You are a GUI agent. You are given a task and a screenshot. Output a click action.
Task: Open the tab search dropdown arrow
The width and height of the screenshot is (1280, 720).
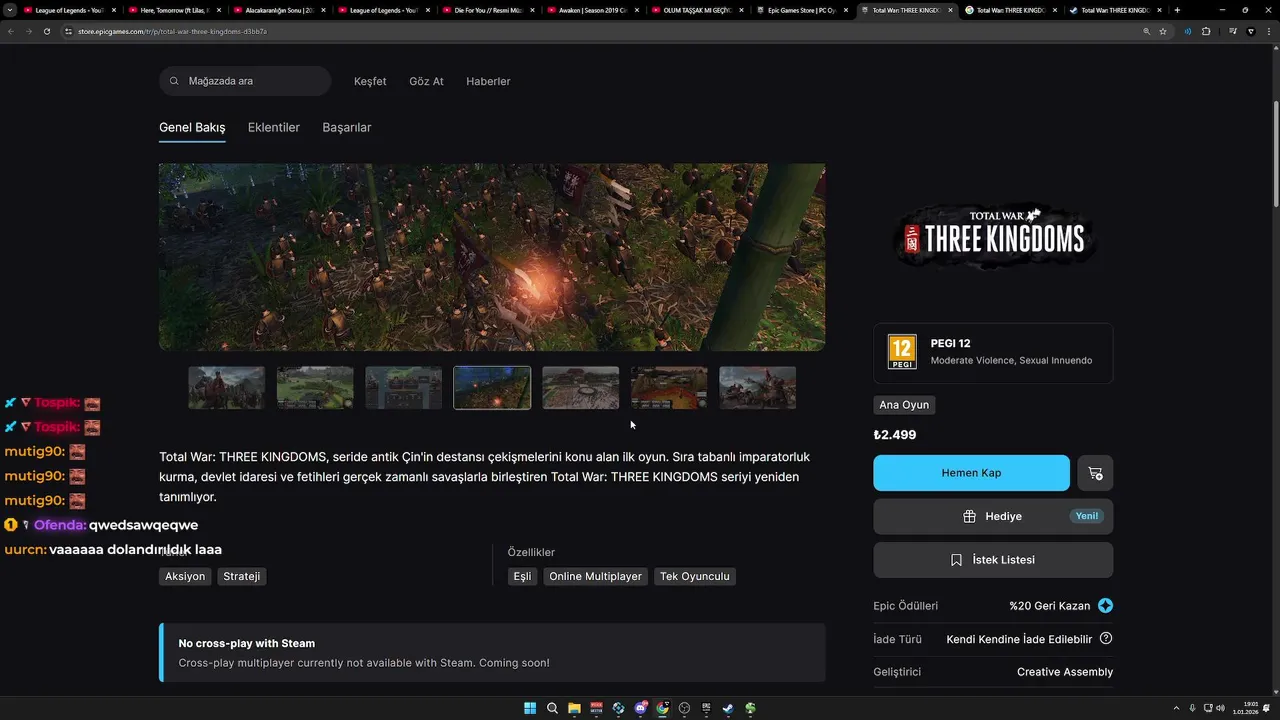pos(9,10)
